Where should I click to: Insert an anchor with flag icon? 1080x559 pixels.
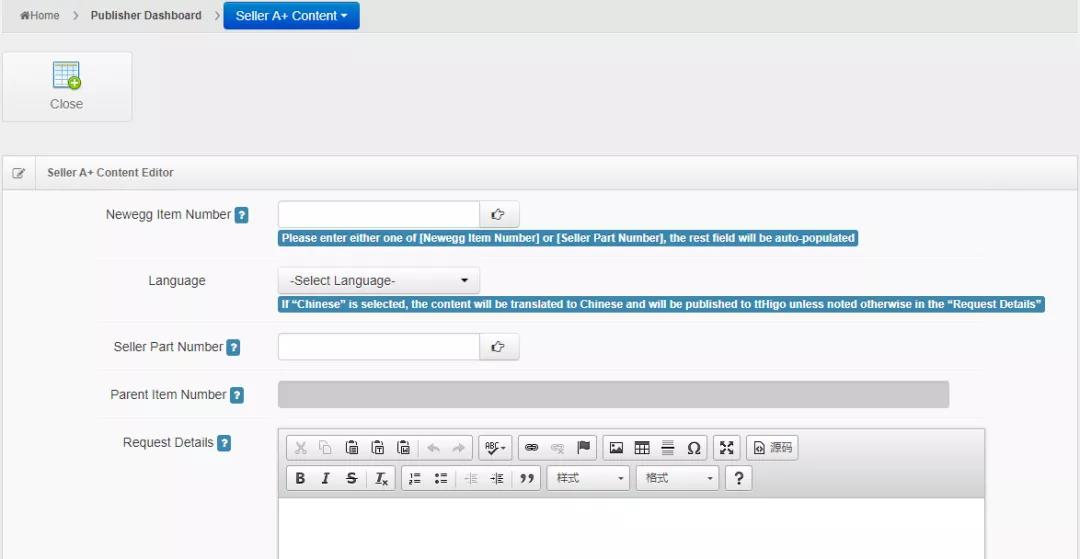[x=583, y=448]
